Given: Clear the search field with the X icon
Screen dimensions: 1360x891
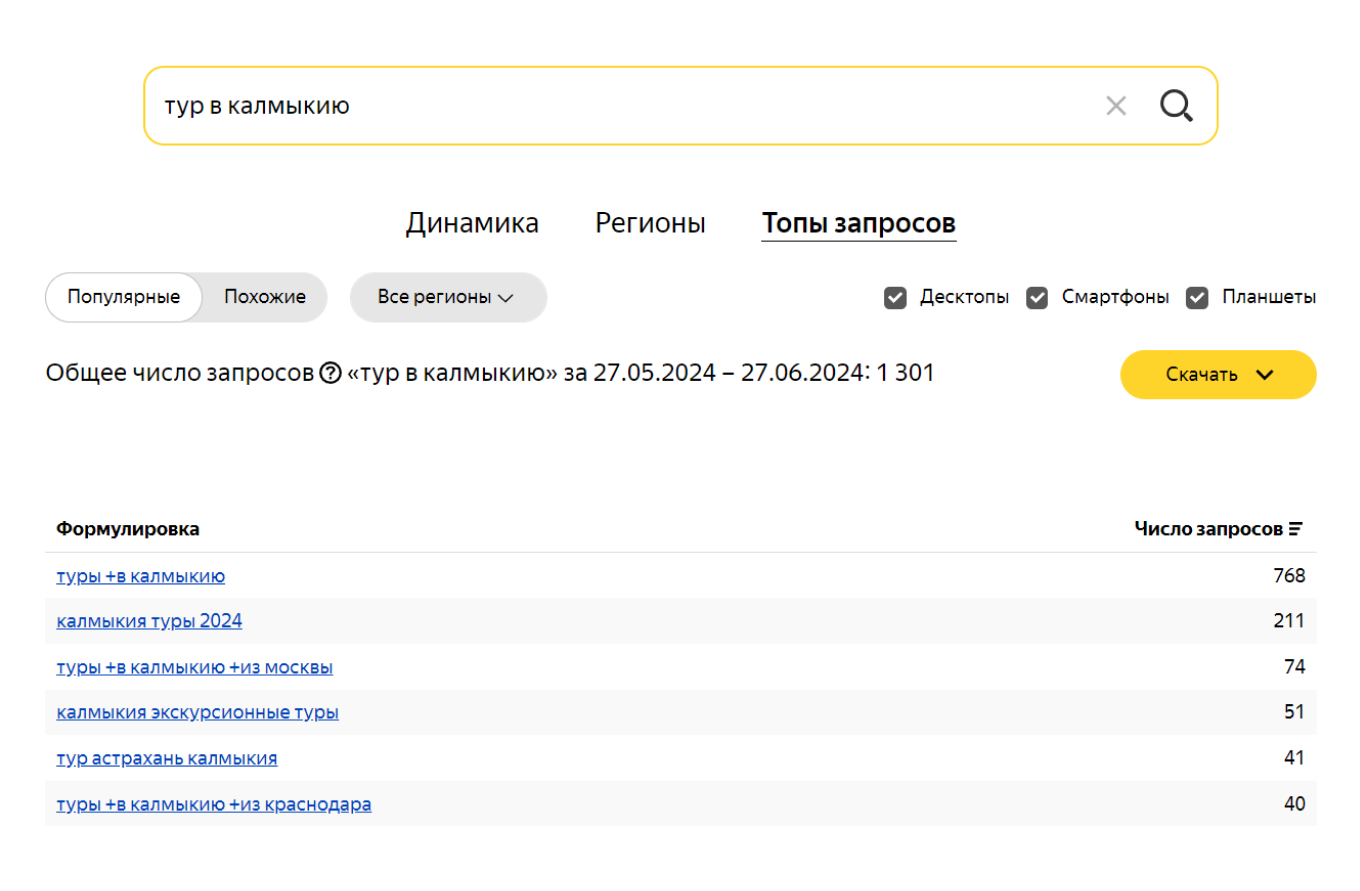Looking at the screenshot, I should (1116, 105).
